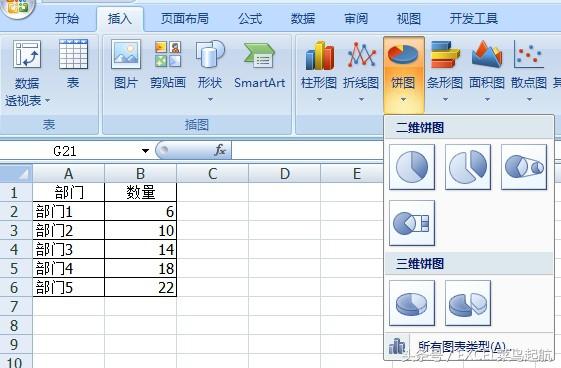Open Line chart (折线图) icon
Screen dimensions: 561x368
pyautogui.click(x=361, y=55)
